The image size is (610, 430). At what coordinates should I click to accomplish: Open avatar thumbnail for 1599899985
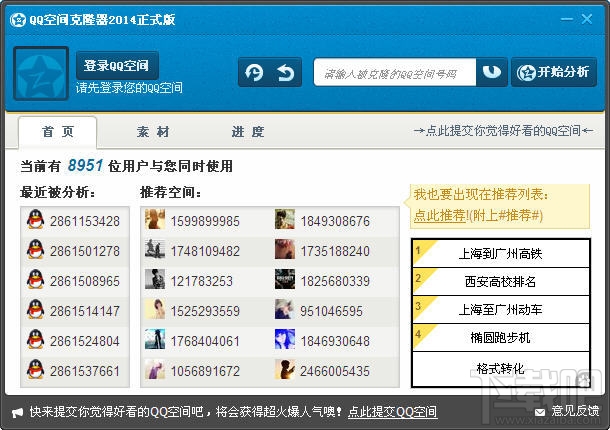click(155, 219)
